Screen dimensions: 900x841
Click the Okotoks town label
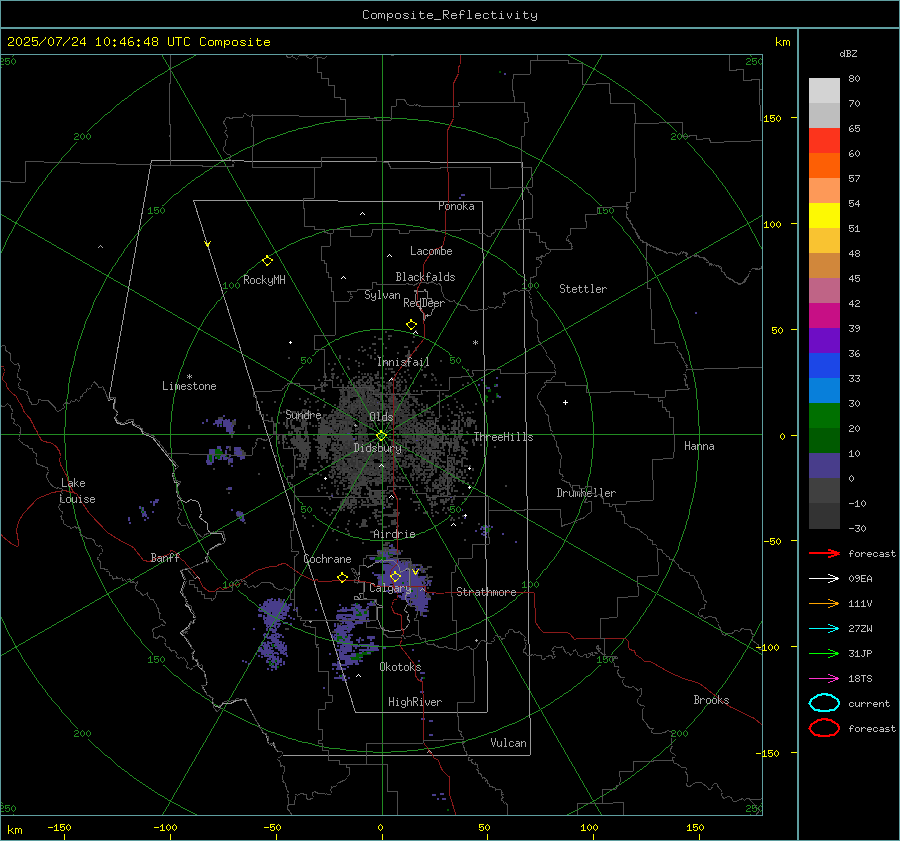(400, 667)
